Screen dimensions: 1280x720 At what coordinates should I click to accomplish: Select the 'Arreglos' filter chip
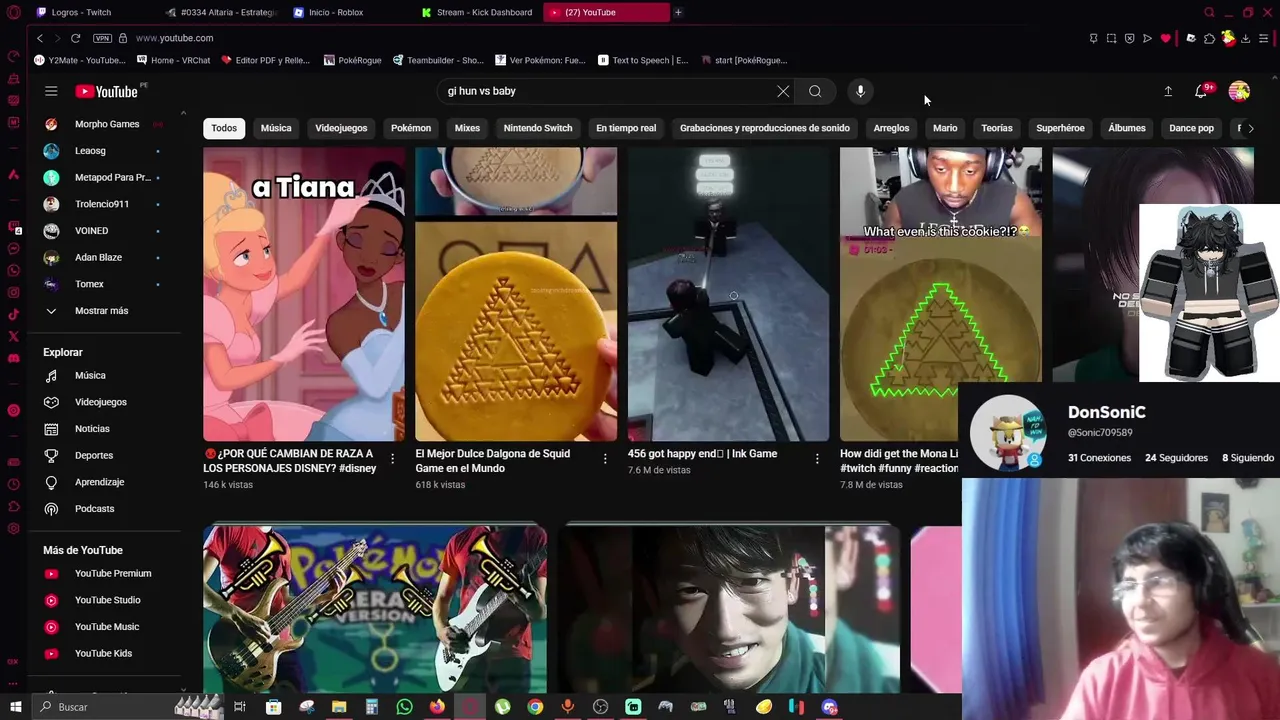click(891, 128)
